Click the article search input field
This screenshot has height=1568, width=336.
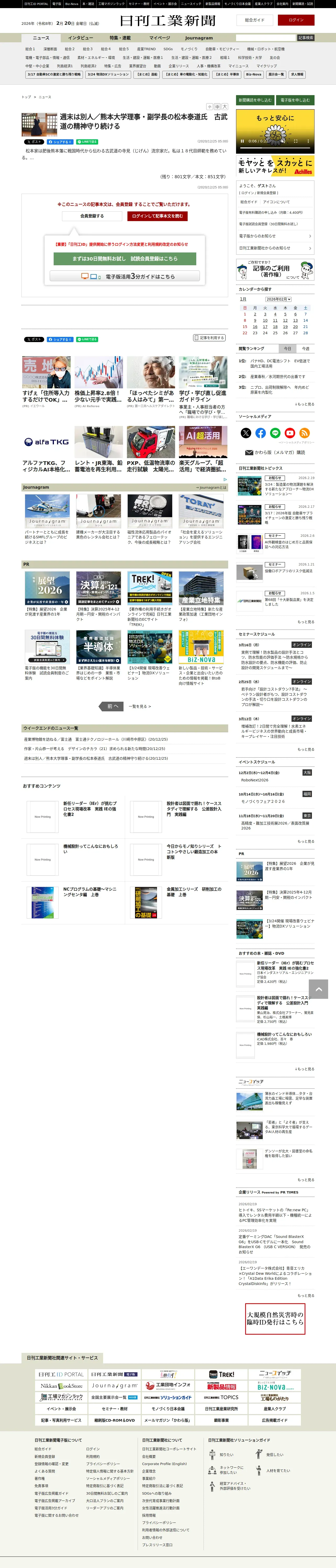(265, 38)
